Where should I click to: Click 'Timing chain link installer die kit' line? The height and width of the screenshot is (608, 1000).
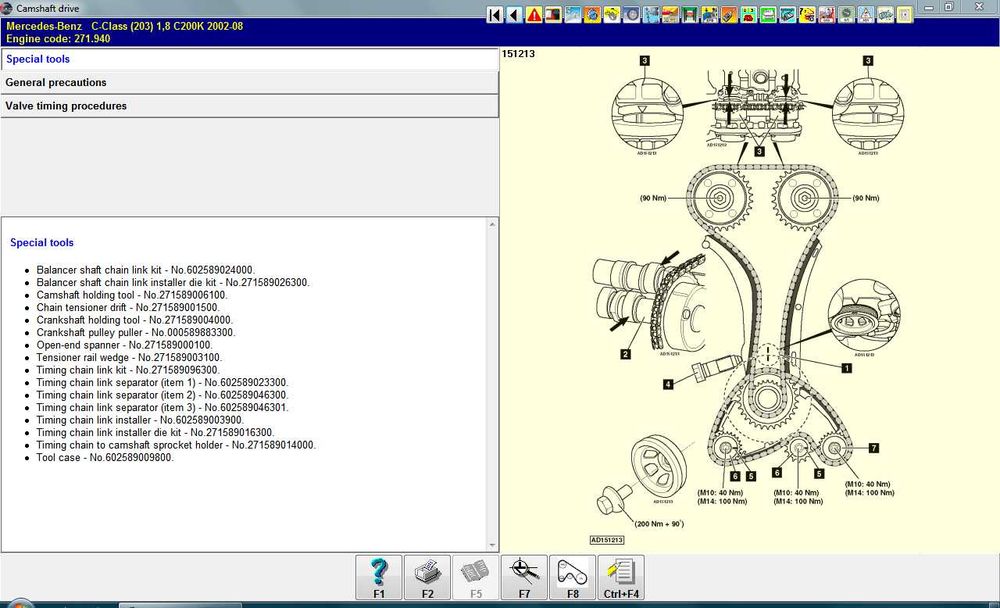tap(155, 433)
